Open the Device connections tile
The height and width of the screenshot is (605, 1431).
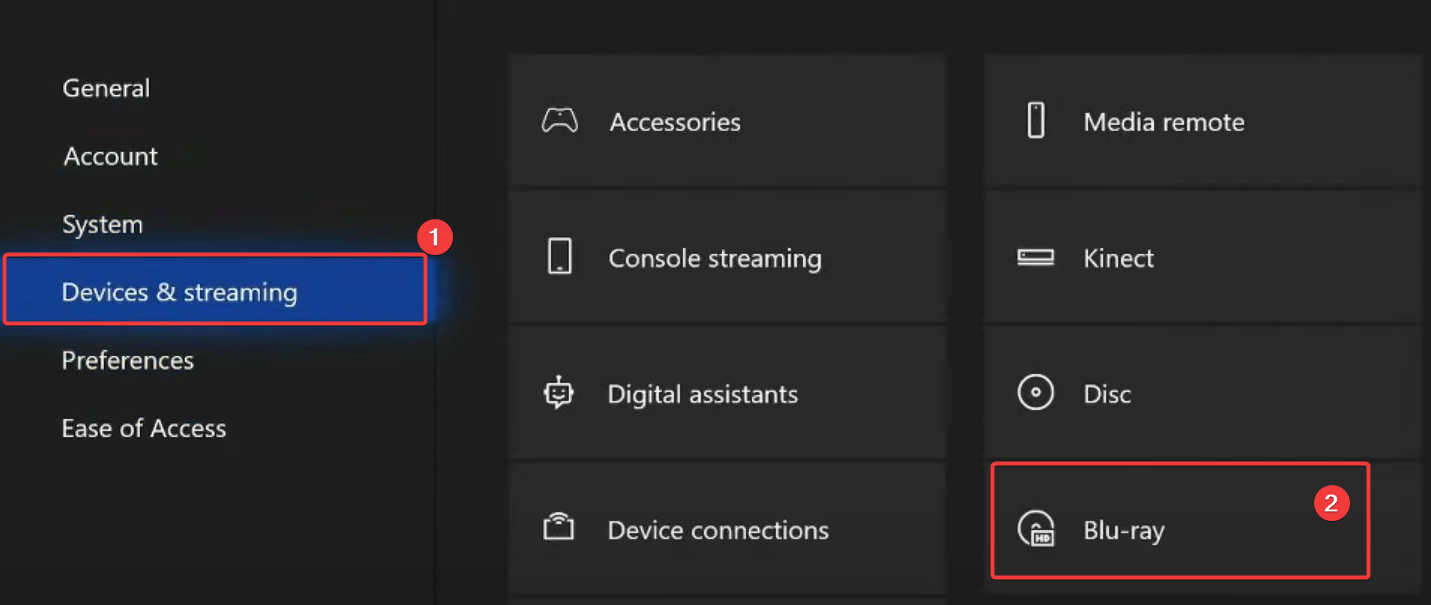(727, 529)
